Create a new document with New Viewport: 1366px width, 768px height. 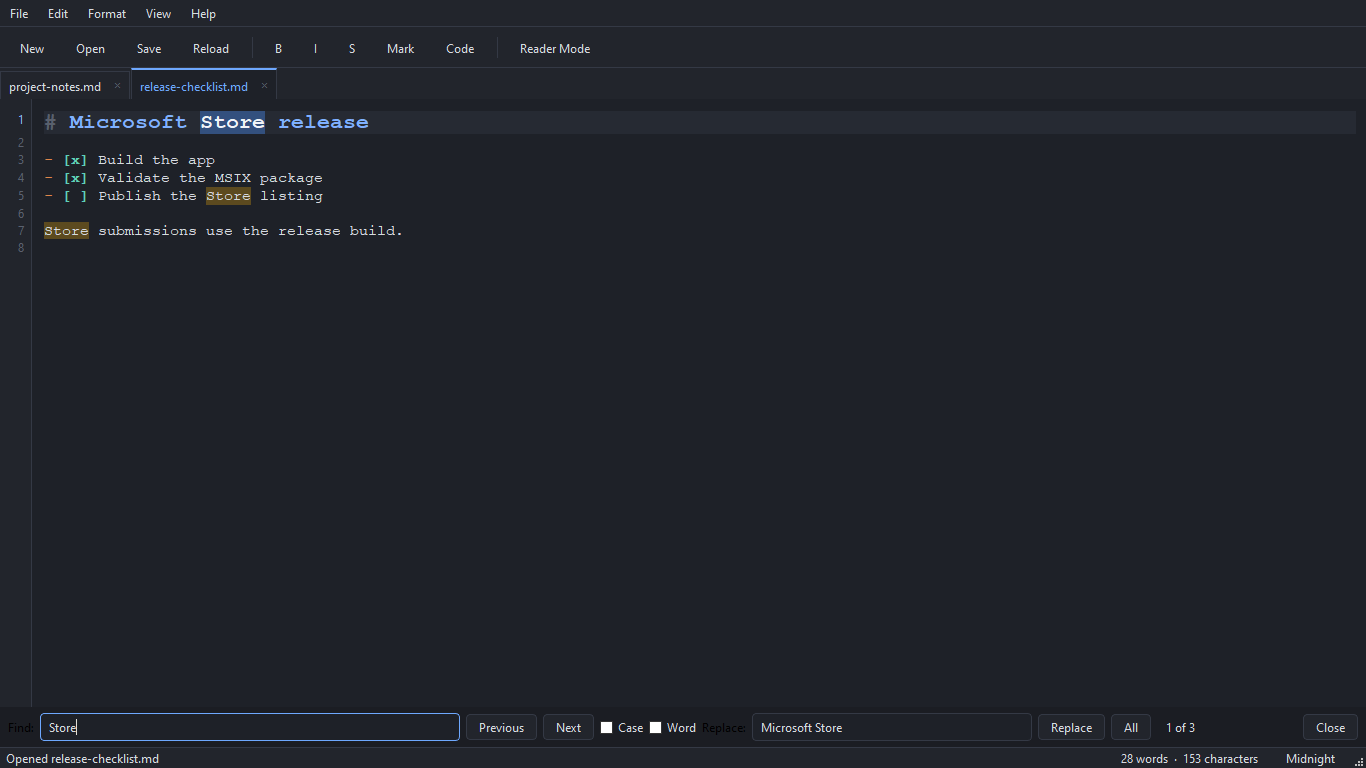tap(32, 49)
